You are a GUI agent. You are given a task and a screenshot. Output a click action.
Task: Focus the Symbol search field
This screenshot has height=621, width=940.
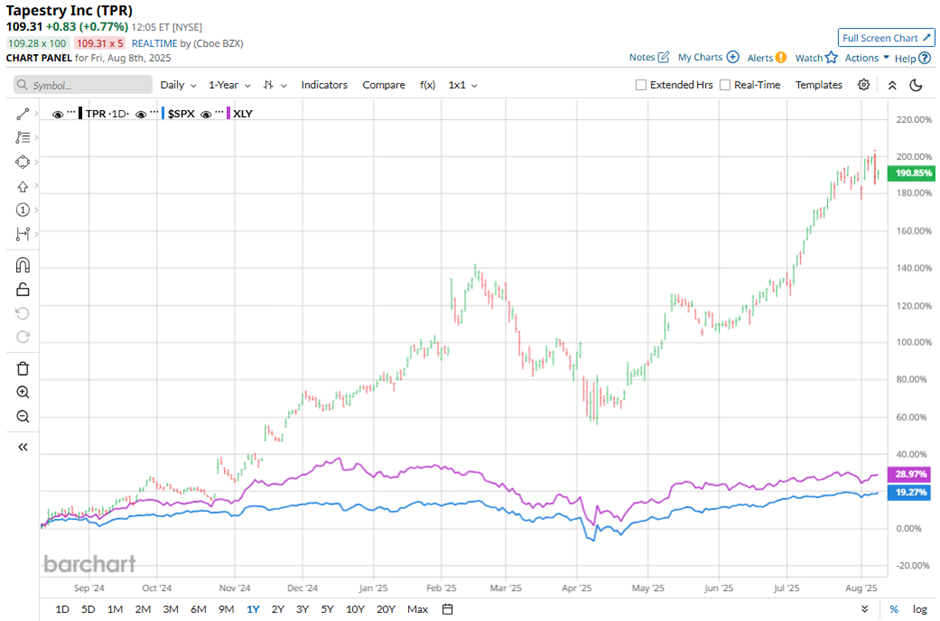pyautogui.click(x=83, y=85)
